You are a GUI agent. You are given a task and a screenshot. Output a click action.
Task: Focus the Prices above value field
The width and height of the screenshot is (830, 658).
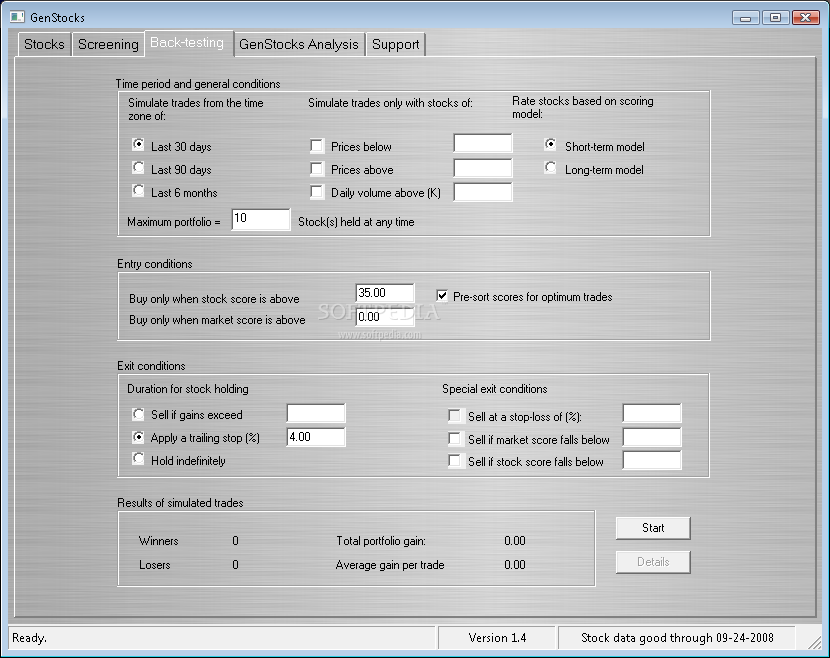click(x=483, y=168)
